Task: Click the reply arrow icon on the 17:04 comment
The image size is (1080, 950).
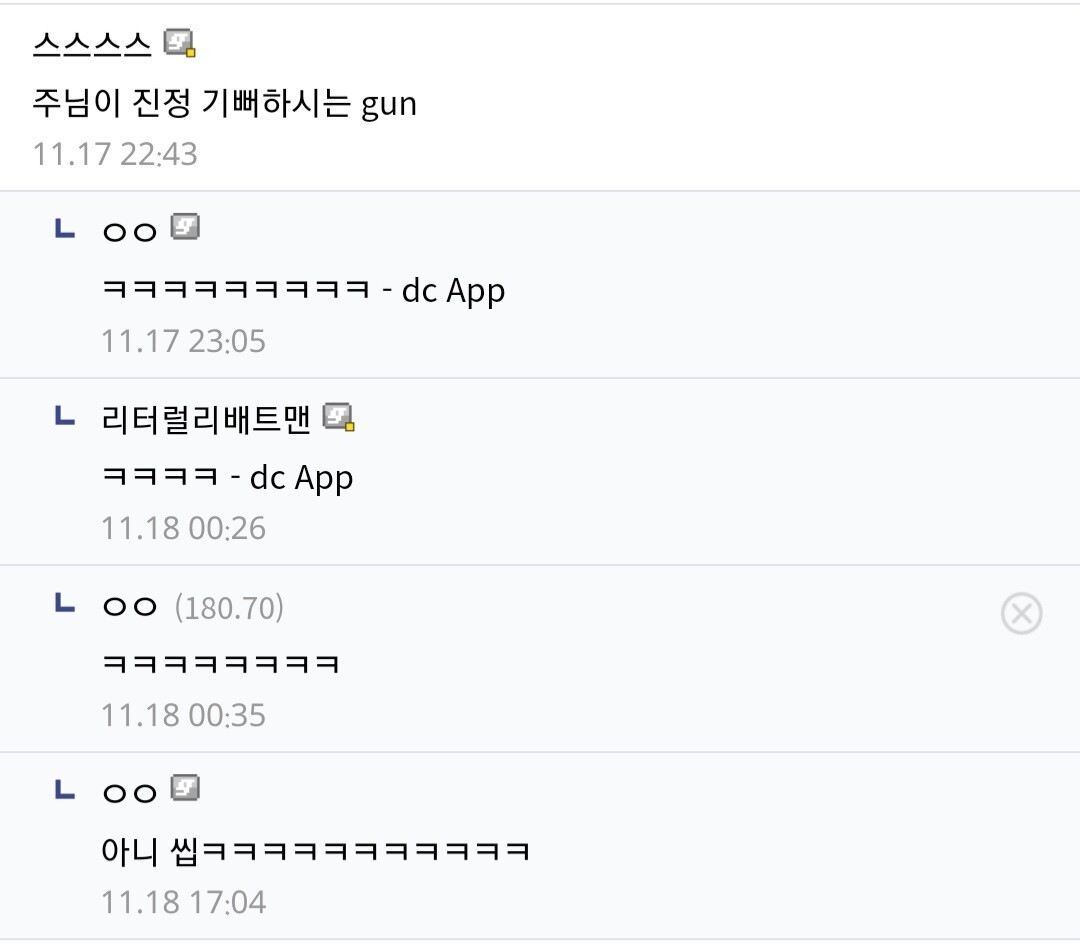Action: (x=64, y=790)
